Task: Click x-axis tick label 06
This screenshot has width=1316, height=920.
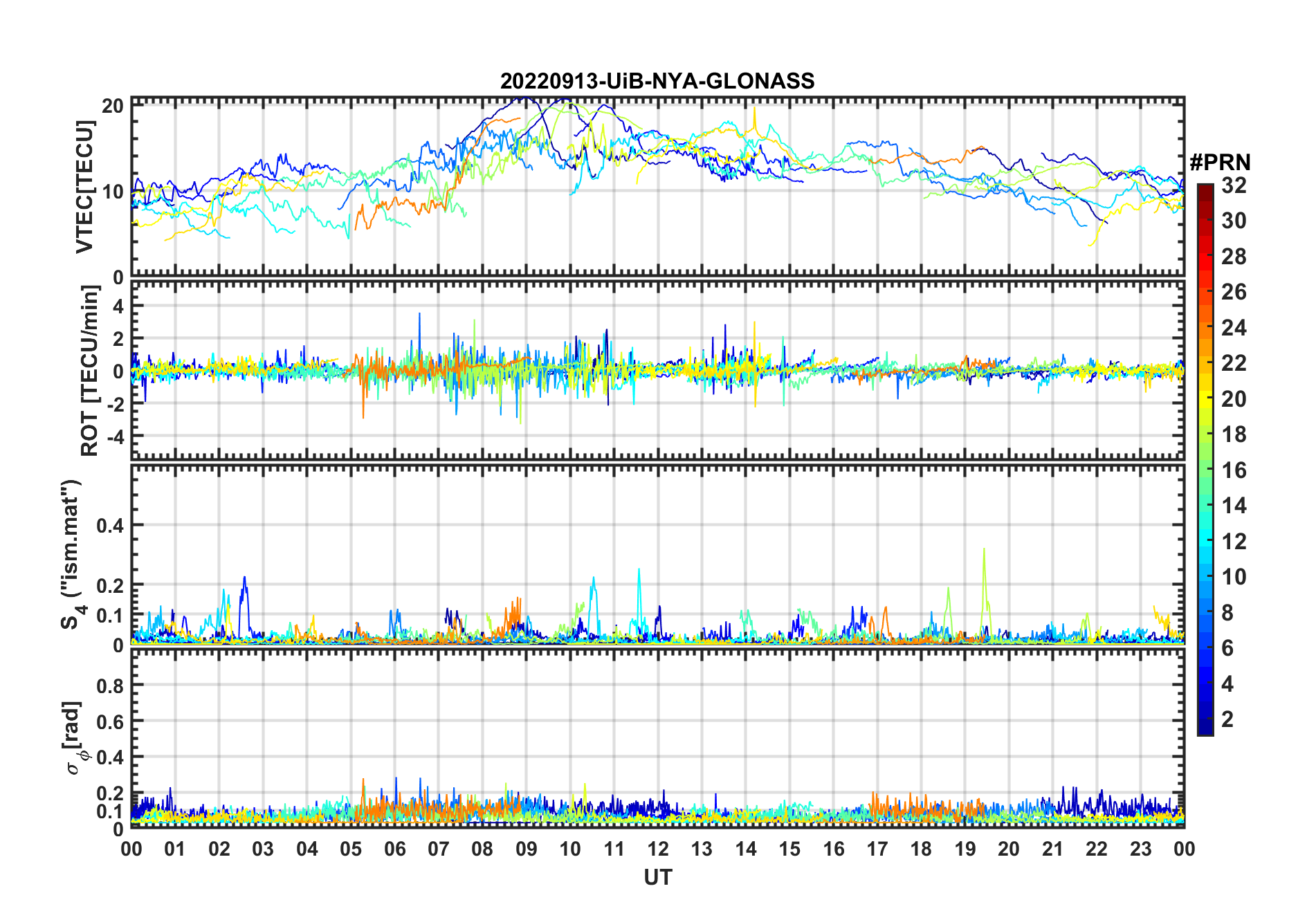Action: tap(394, 849)
